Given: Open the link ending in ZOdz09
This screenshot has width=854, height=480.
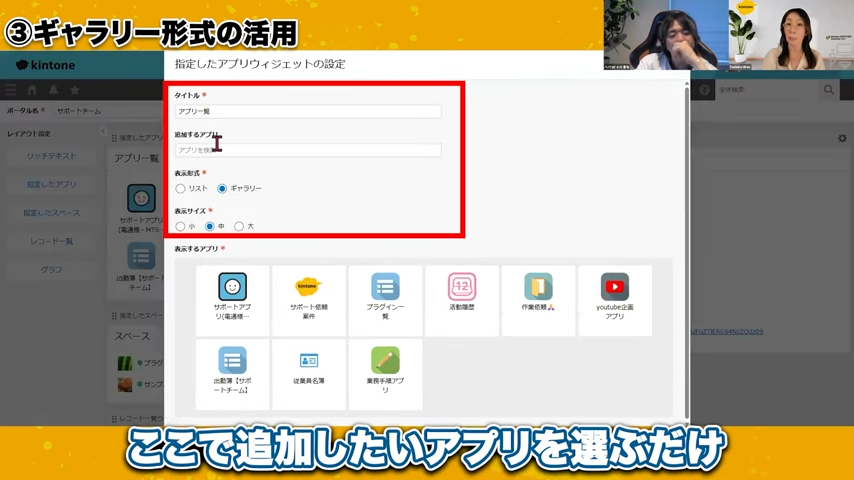Looking at the screenshot, I should tap(727, 331).
